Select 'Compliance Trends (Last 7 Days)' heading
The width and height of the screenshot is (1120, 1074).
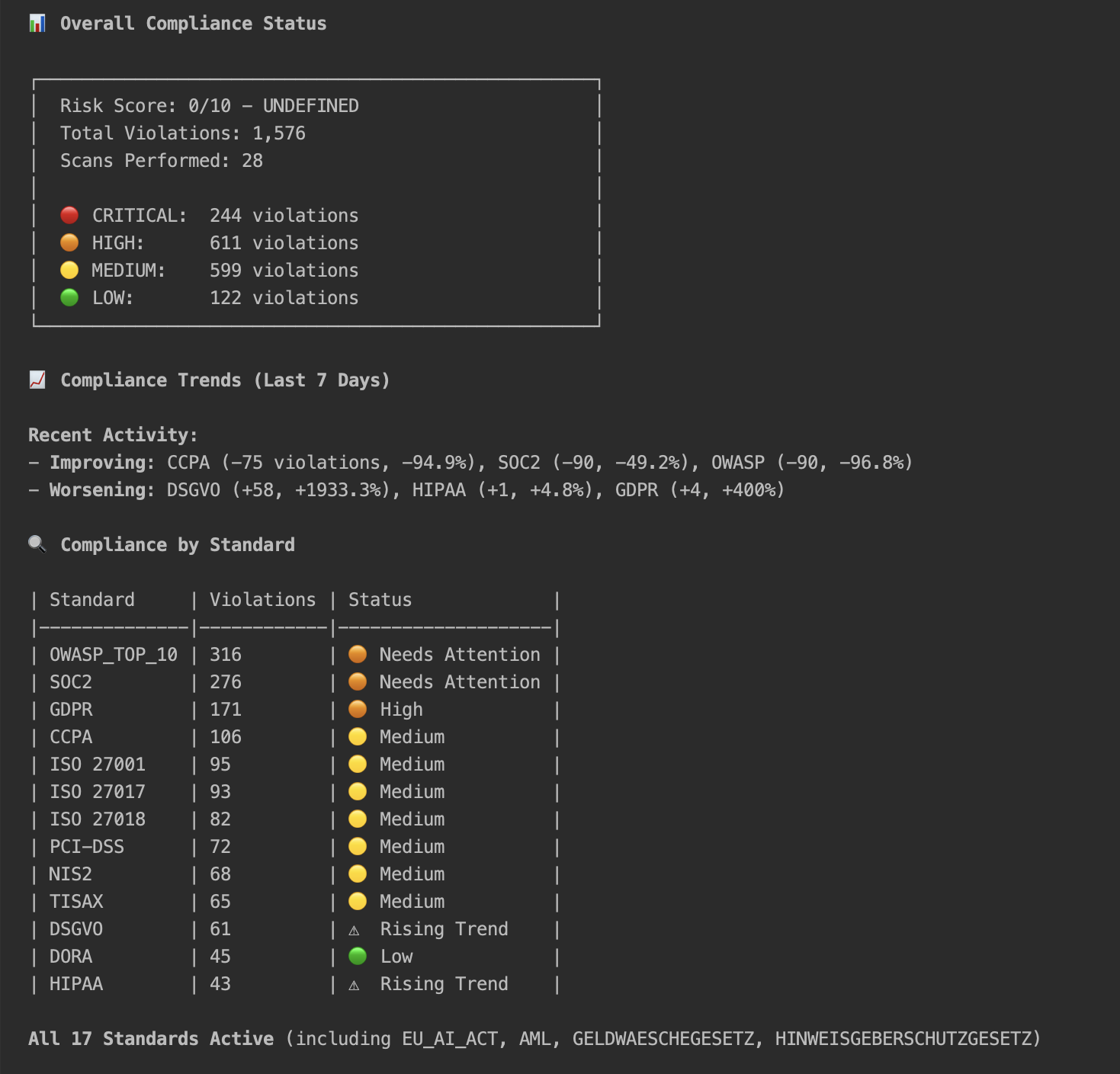[x=226, y=380]
